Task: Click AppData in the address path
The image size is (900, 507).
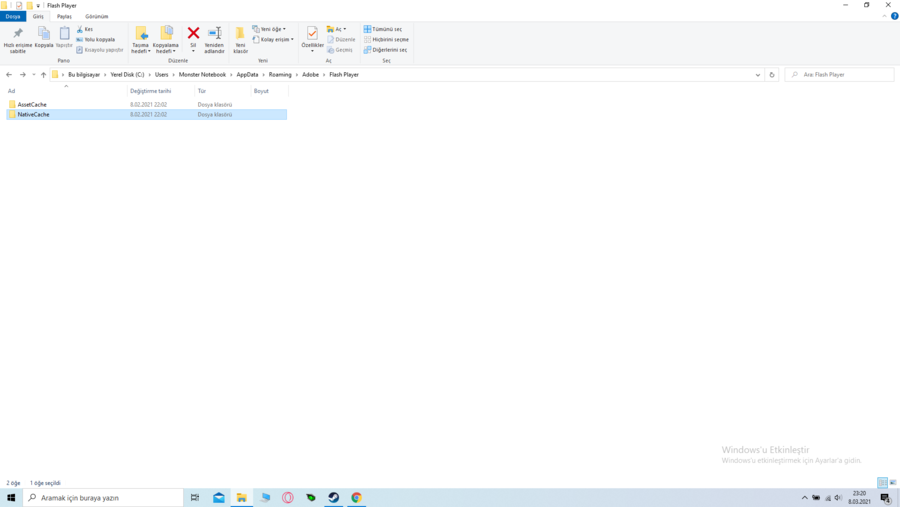Action: pos(247,75)
